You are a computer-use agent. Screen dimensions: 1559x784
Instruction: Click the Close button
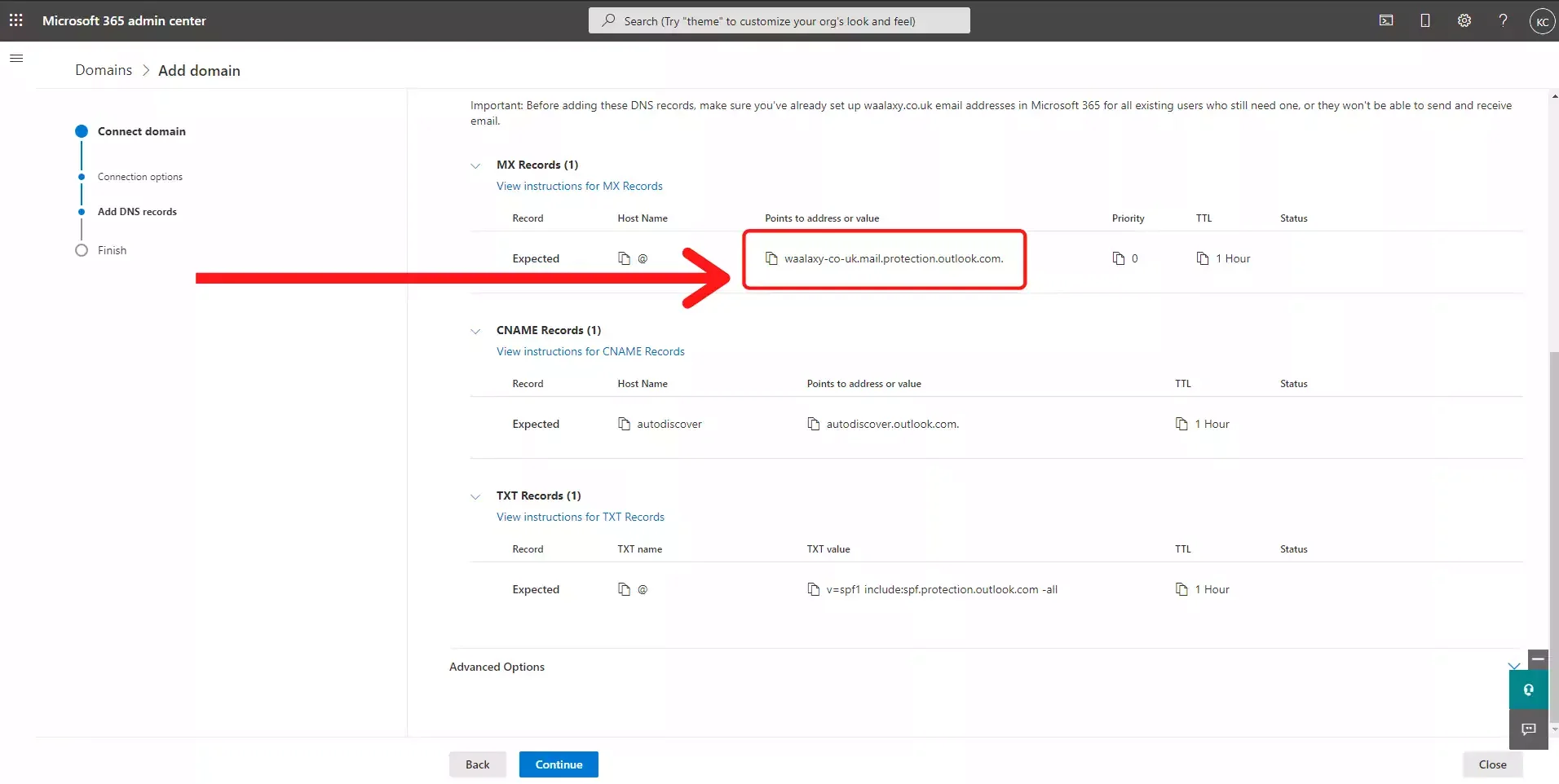click(x=1492, y=764)
